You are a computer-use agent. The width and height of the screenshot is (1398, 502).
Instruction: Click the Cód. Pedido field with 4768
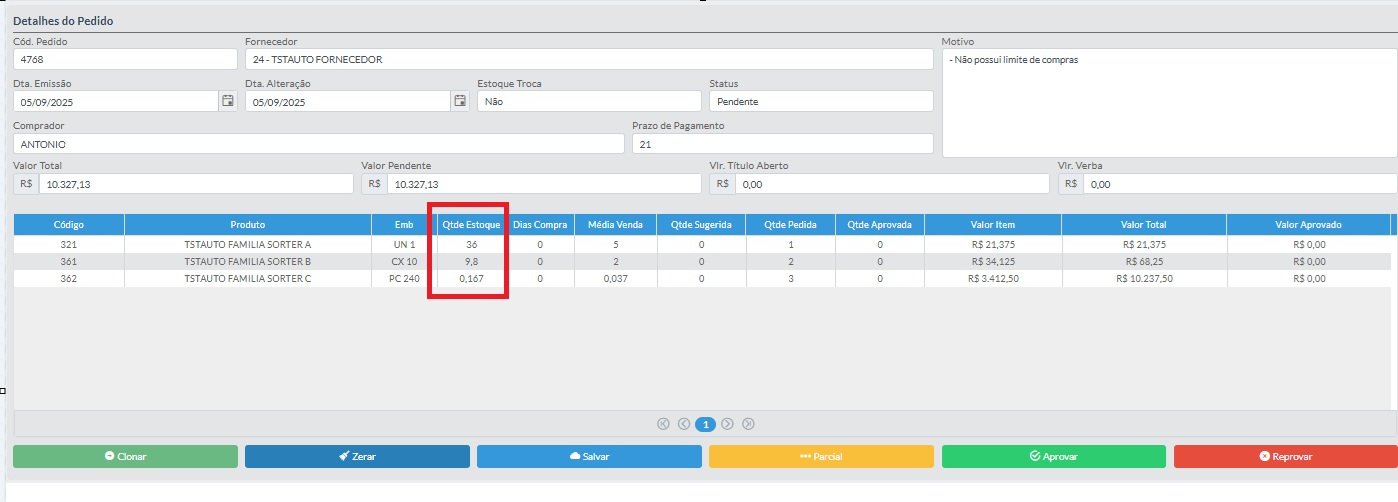pos(125,59)
